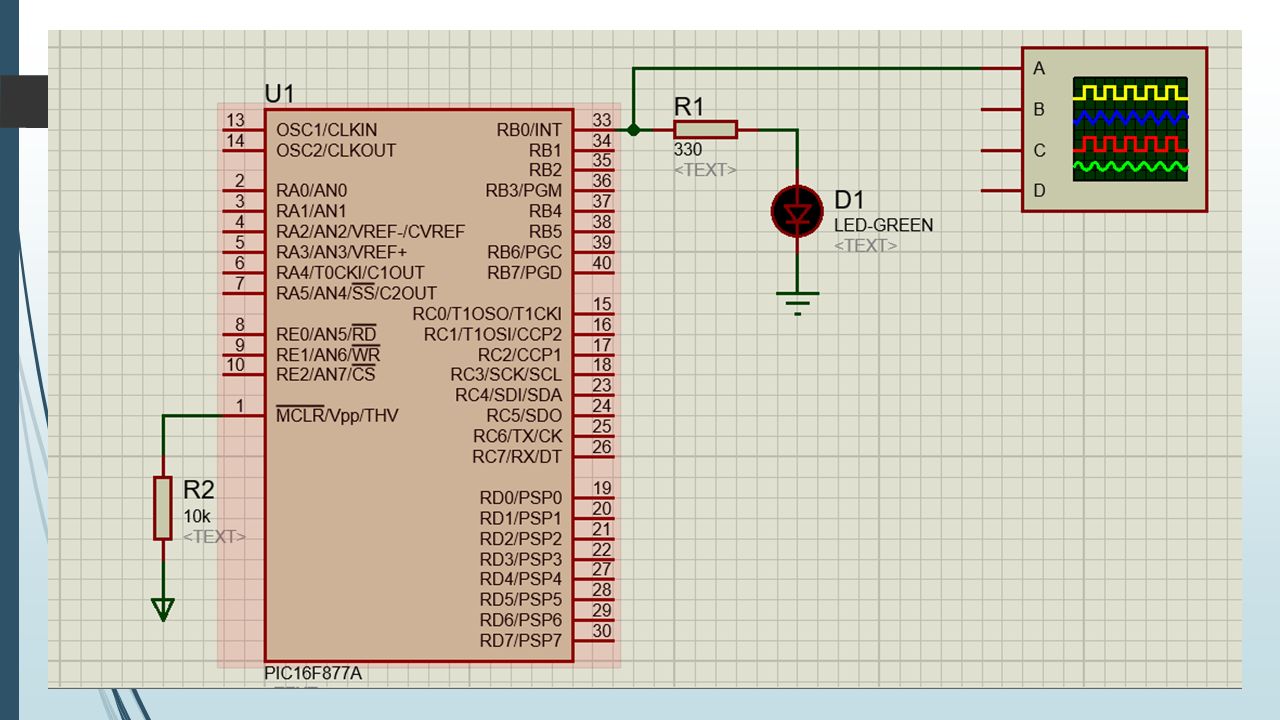Viewport: 1280px width, 720px height.
Task: Click the LED-GREEN part name
Action: click(883, 225)
